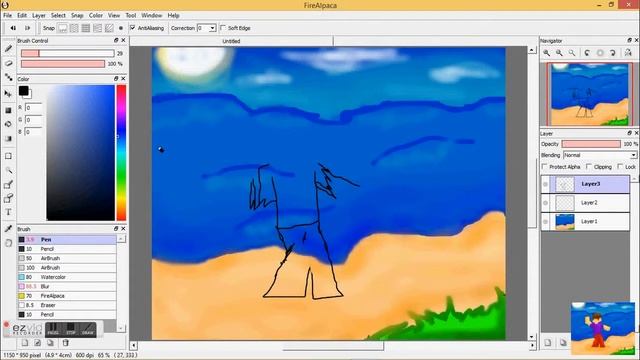Select the Eraser tool in left toolbar
This screenshot has height=360, width=640.
[8, 63]
